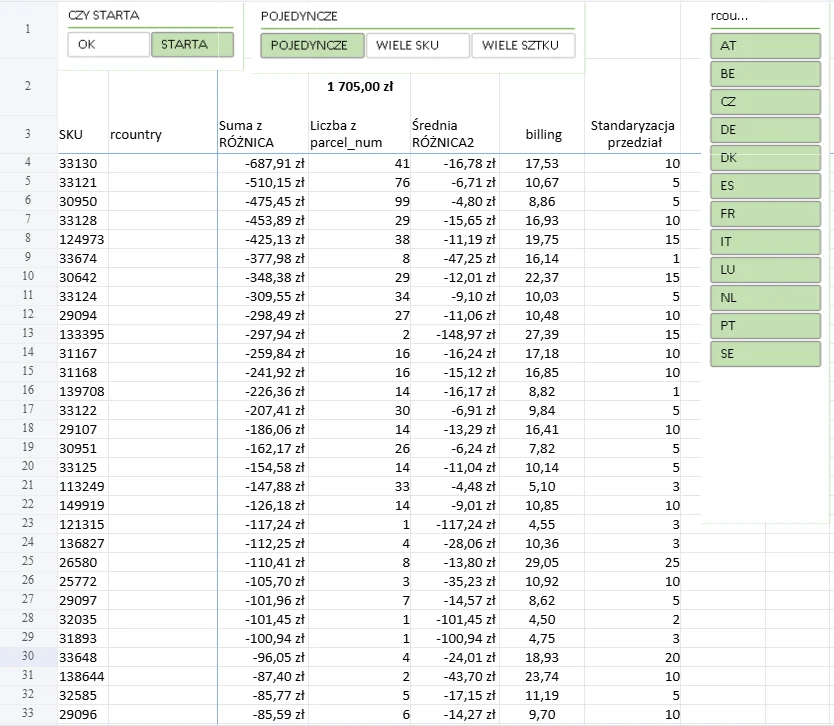Viewport: 834px width, 726px height.
Task: Select the 'Standaryzacja przedział' header cell
Action: tap(633, 134)
